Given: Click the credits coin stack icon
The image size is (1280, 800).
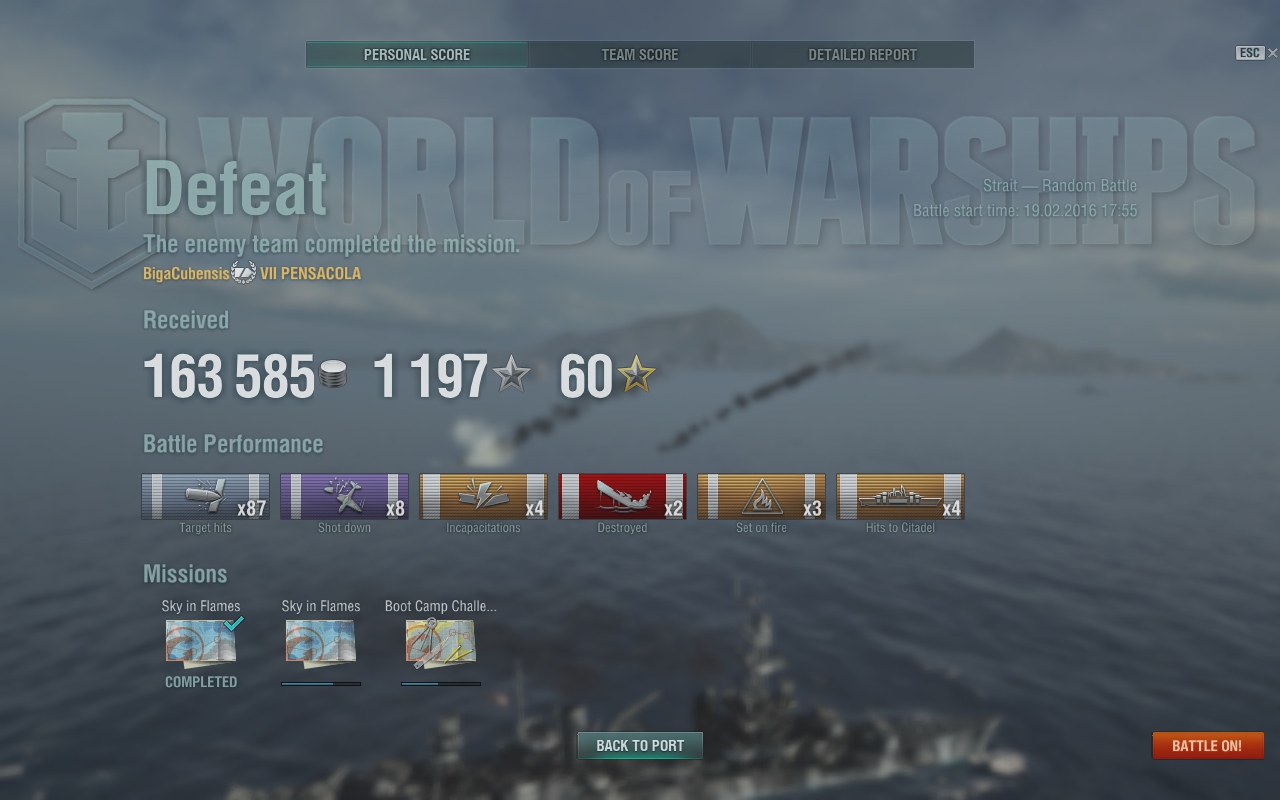Looking at the screenshot, I should coord(333,376).
